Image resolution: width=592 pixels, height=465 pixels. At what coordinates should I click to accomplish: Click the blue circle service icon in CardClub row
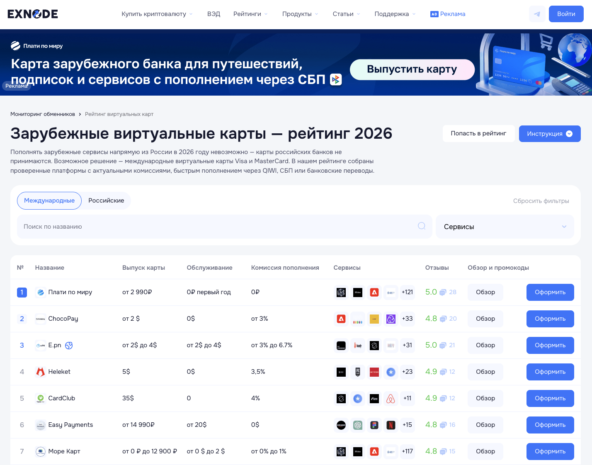tap(358, 399)
